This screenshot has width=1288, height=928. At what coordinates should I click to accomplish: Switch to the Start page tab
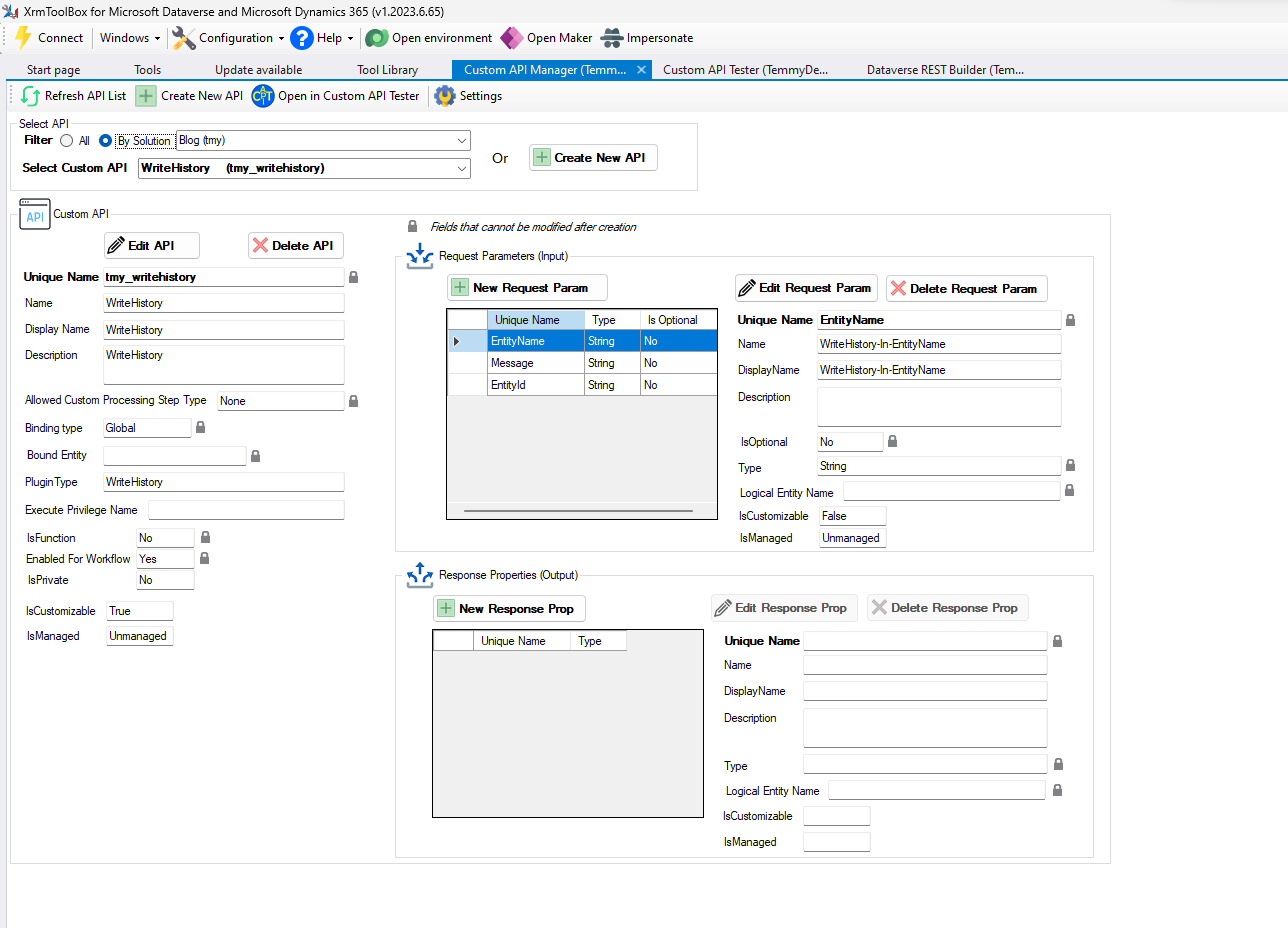(x=54, y=70)
